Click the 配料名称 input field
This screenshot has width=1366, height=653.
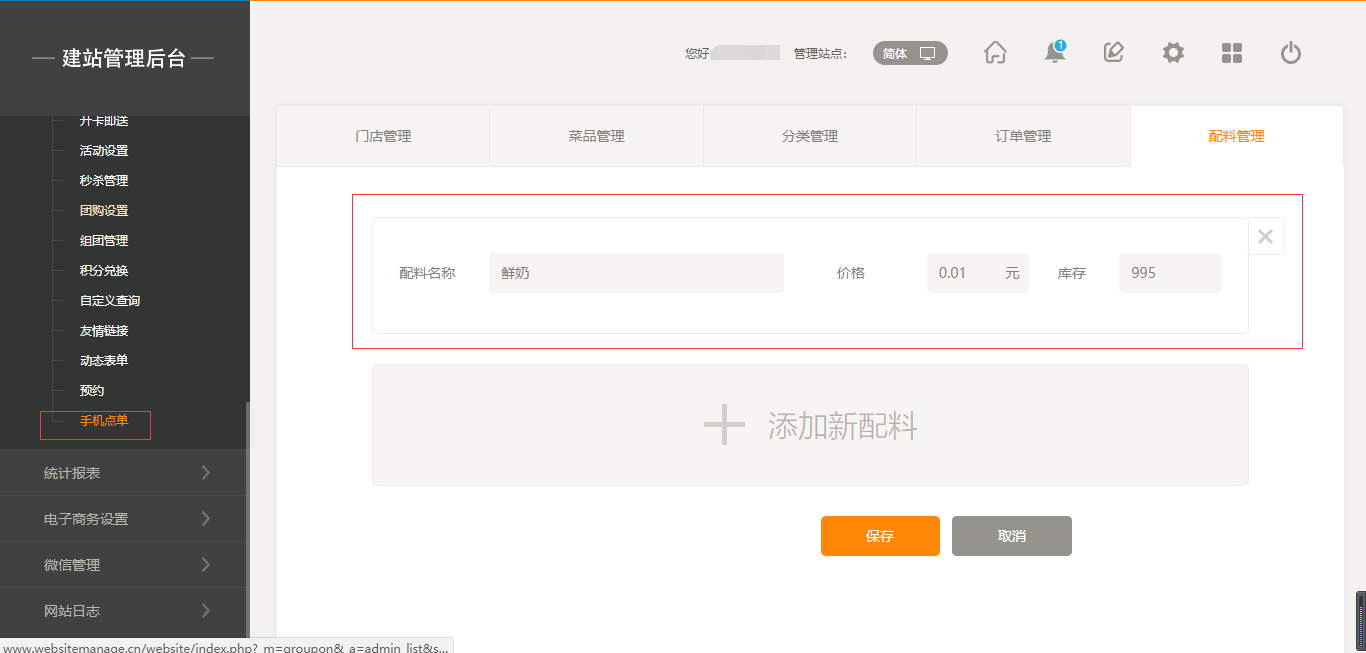636,273
